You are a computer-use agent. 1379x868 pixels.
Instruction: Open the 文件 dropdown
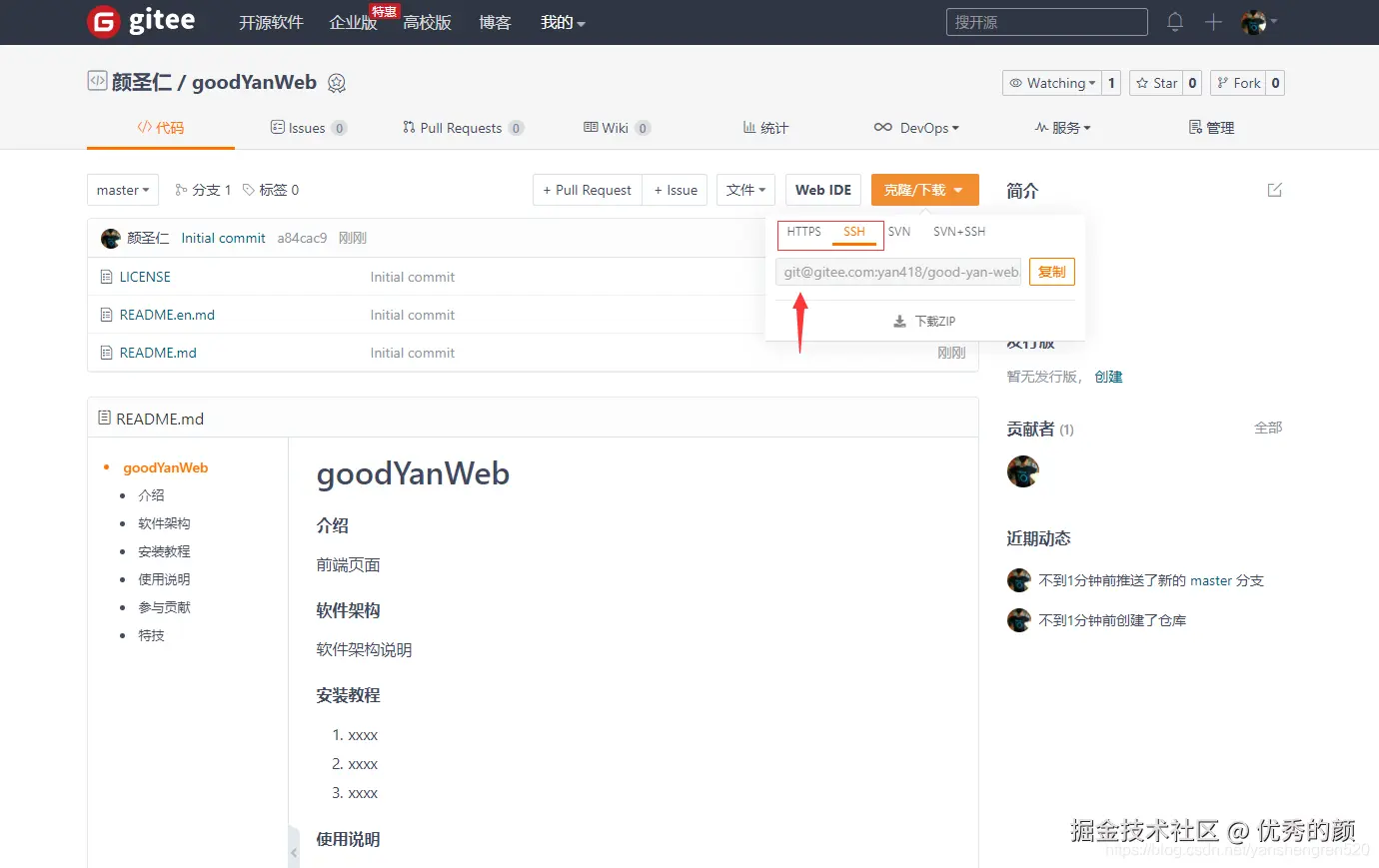click(745, 190)
